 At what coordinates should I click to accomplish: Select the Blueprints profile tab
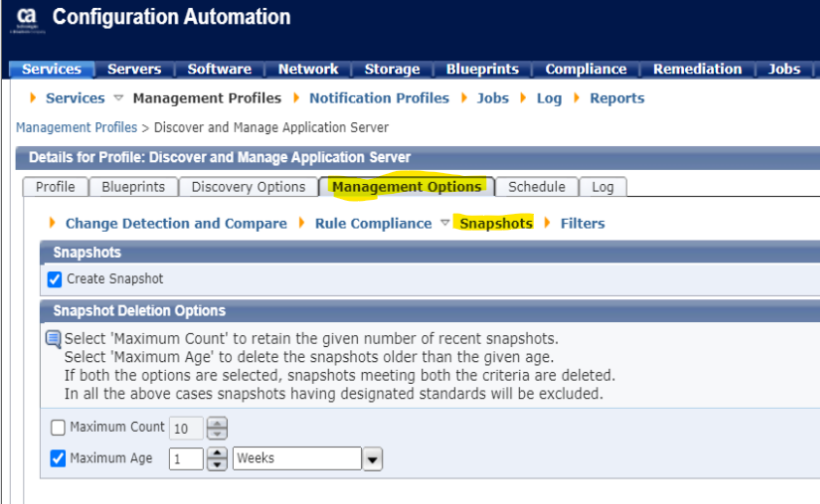click(133, 187)
